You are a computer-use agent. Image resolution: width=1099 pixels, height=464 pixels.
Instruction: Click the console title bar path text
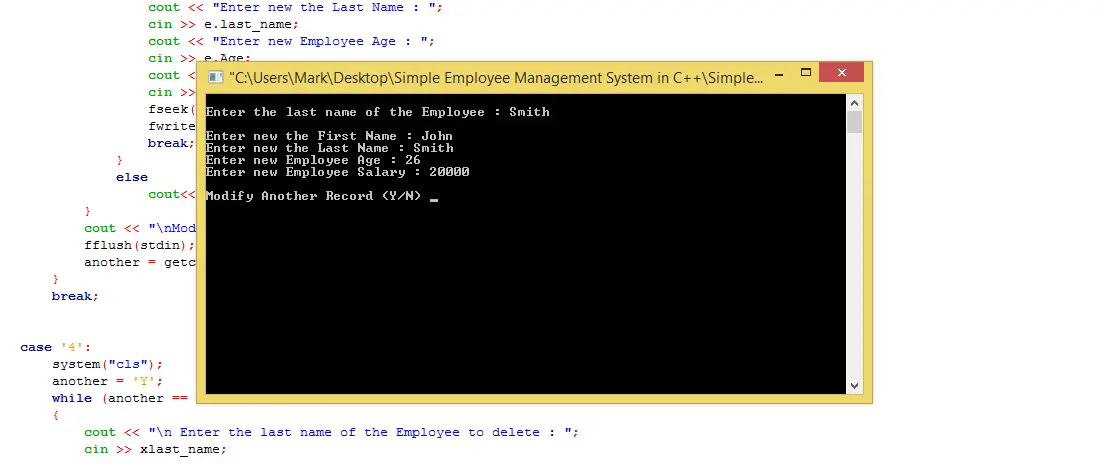(495, 77)
